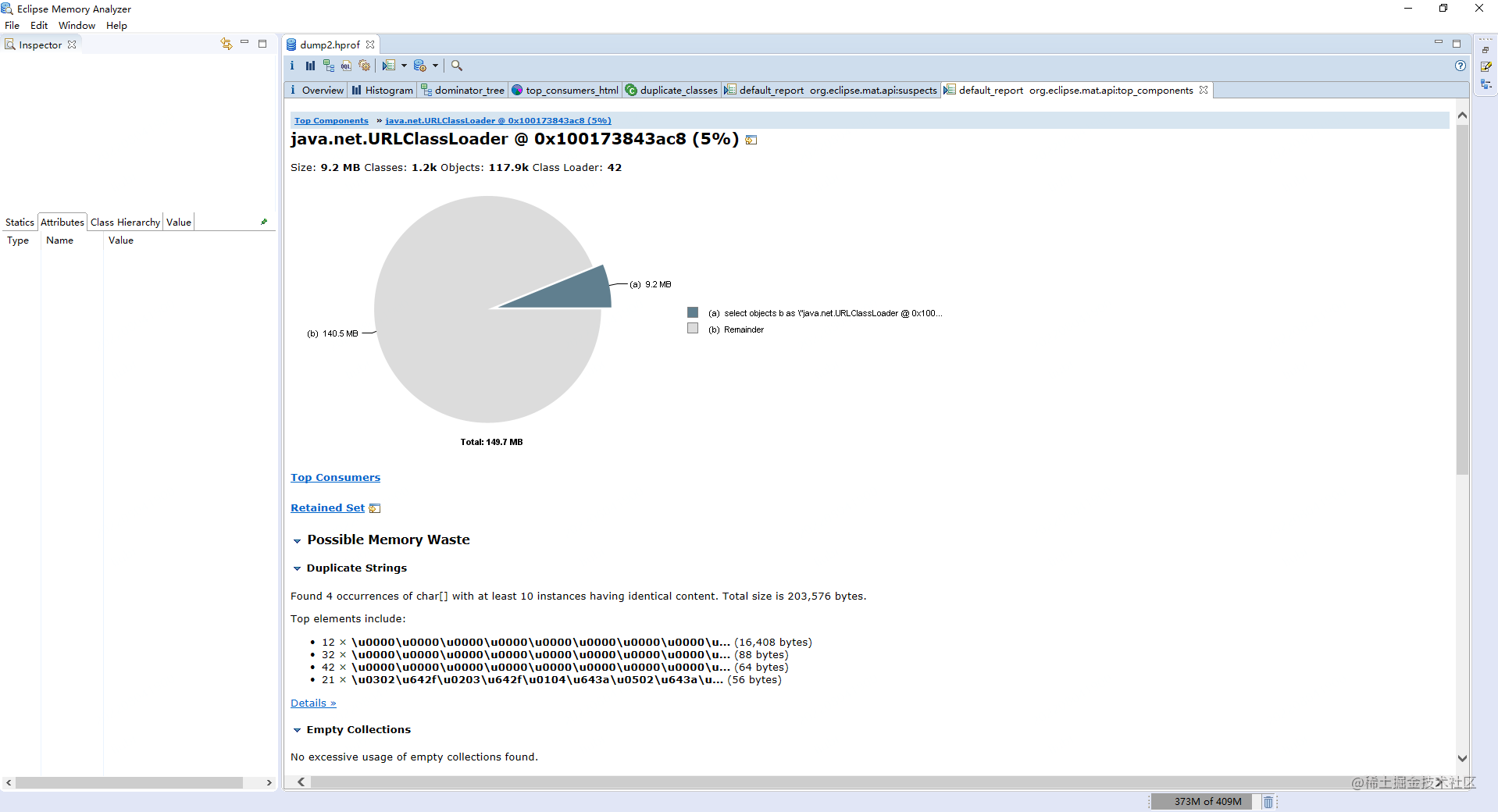1498x812 pixels.
Task: Click the dark blue legend swatch (a)
Action: 693,312
